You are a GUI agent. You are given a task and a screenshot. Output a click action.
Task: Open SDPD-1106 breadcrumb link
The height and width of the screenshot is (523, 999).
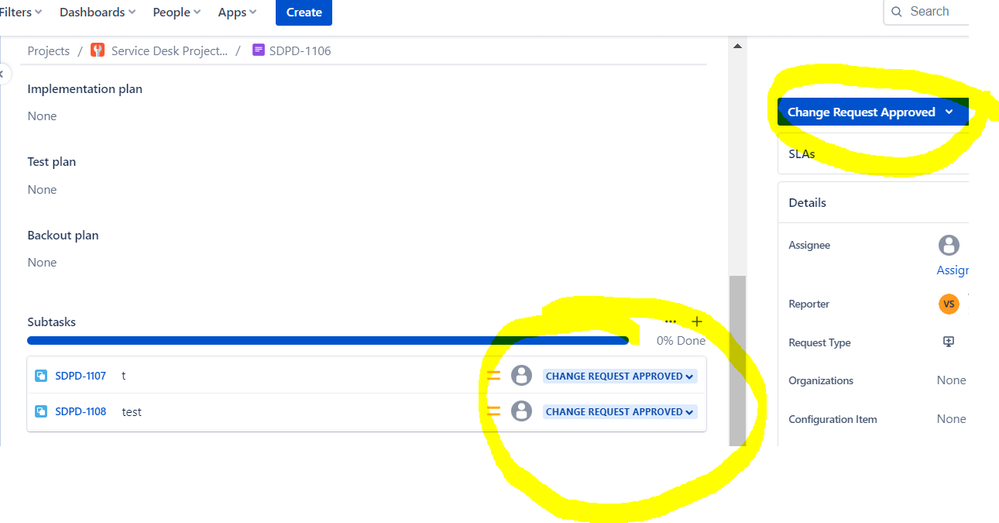[300, 51]
